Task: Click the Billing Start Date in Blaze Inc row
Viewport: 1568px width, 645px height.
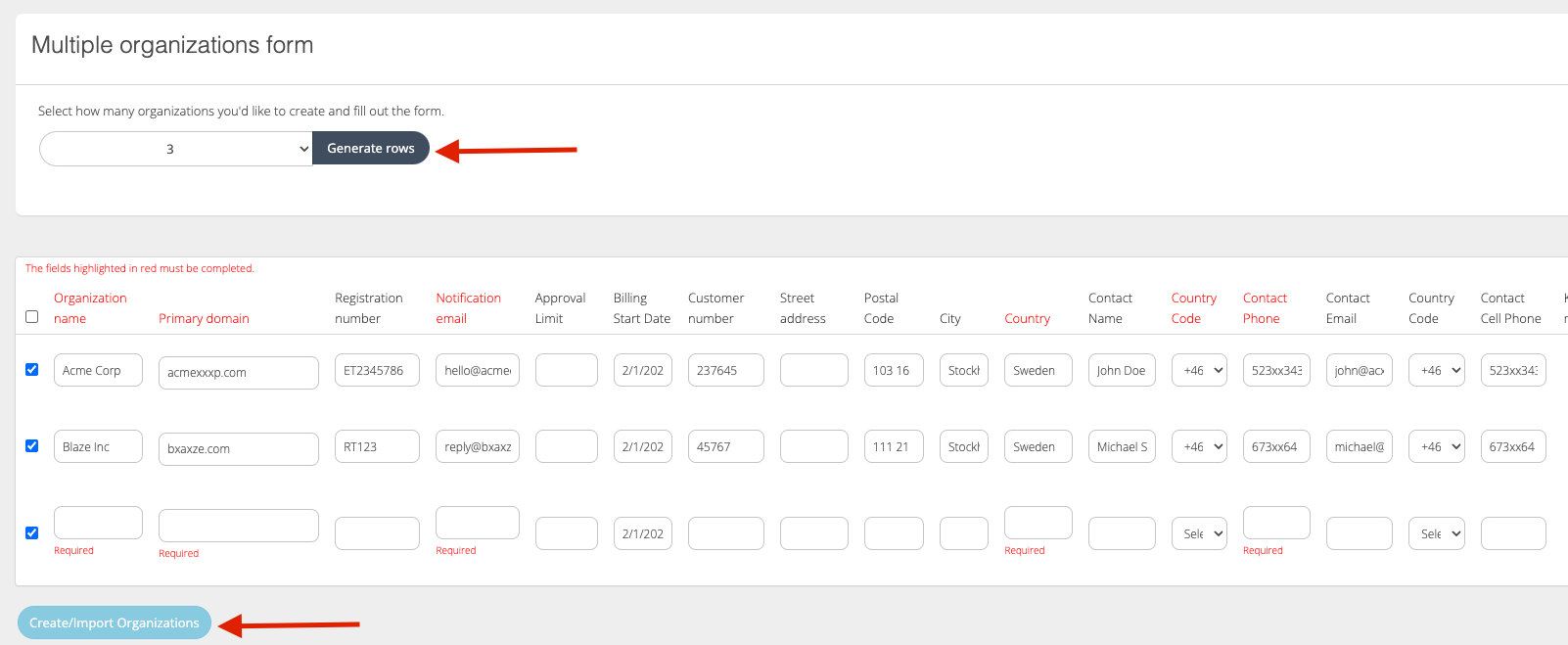Action: pyautogui.click(x=642, y=446)
